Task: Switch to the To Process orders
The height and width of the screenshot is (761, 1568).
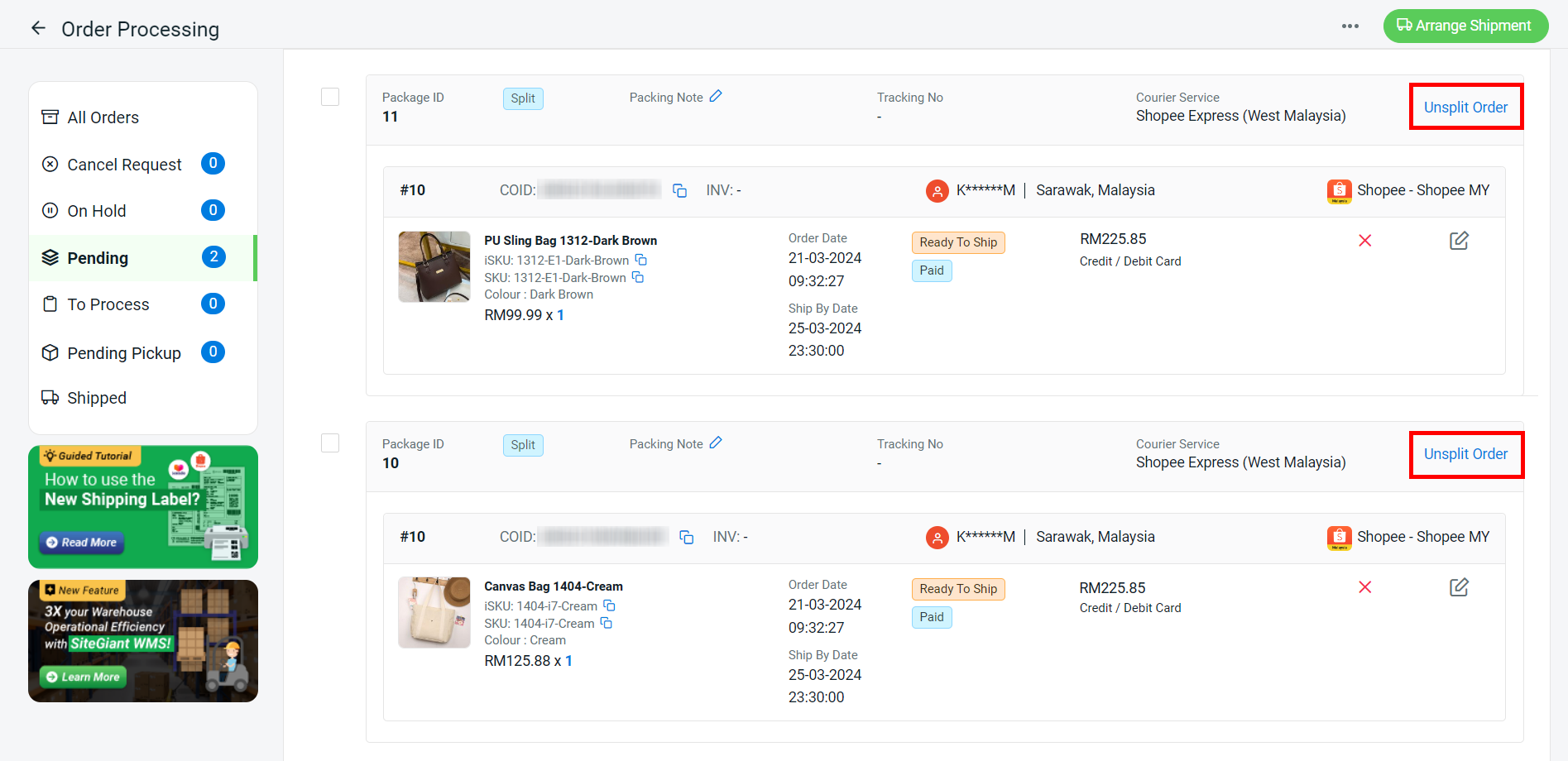Action: point(108,304)
